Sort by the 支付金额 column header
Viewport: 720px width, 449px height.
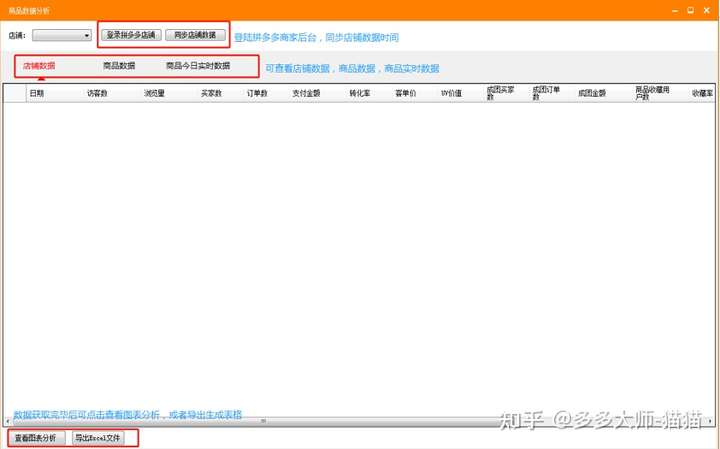[x=306, y=93]
